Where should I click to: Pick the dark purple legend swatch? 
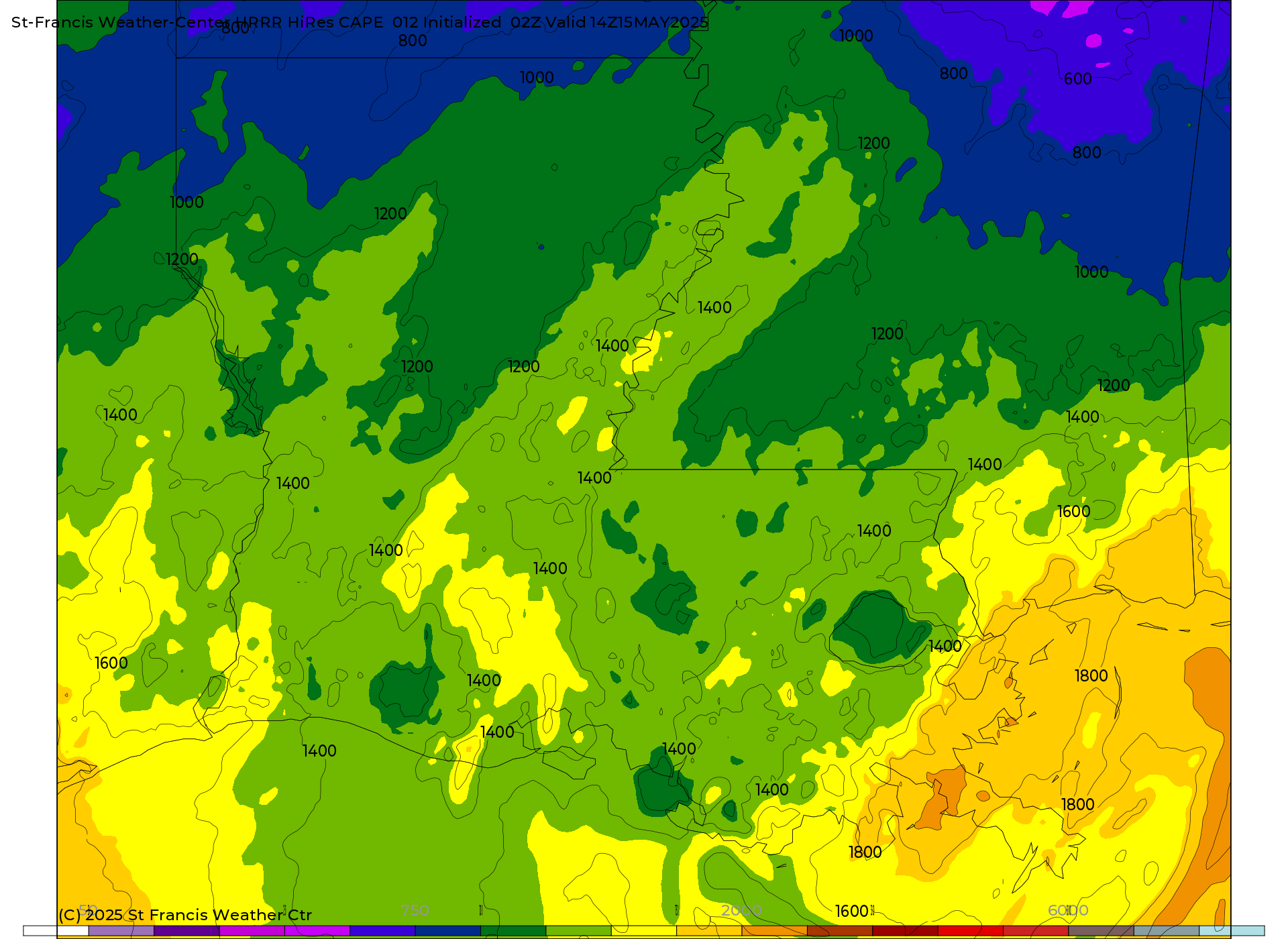pyautogui.click(x=186, y=931)
